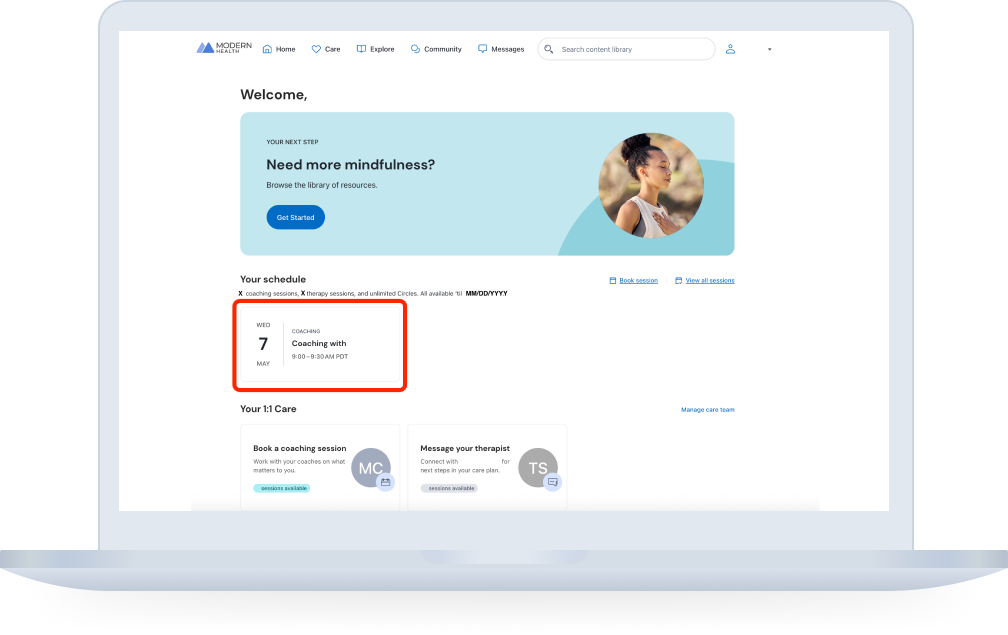
Task: Click the heart icon beside Care
Action: [x=316, y=49]
